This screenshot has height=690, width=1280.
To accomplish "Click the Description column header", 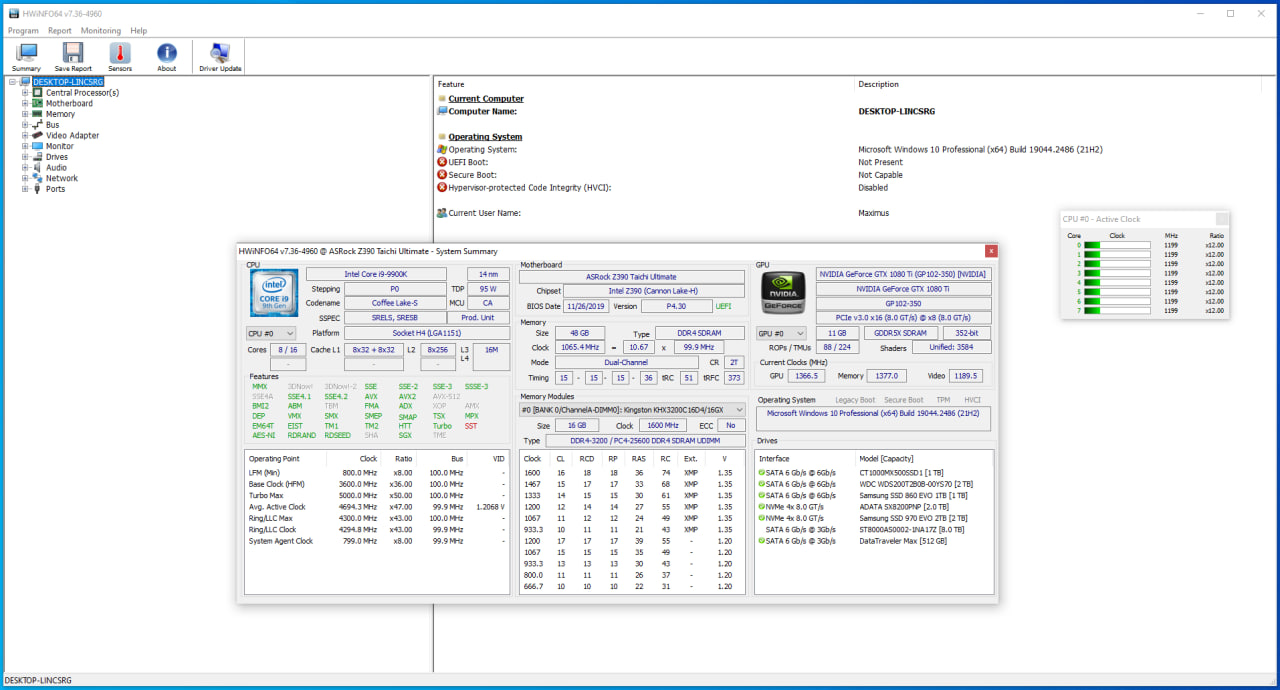I will (878, 84).
